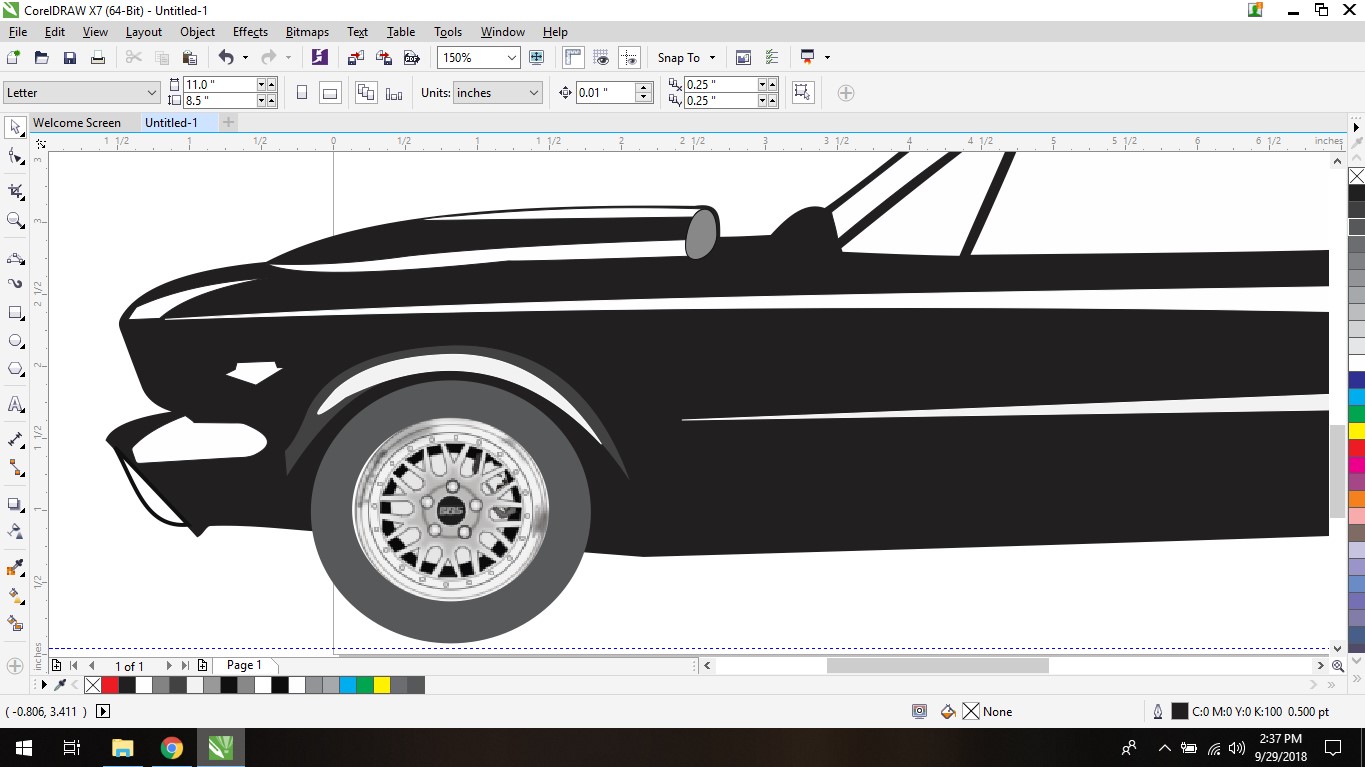1365x767 pixels.
Task: Choose the Rectangle tool
Action: point(15,313)
